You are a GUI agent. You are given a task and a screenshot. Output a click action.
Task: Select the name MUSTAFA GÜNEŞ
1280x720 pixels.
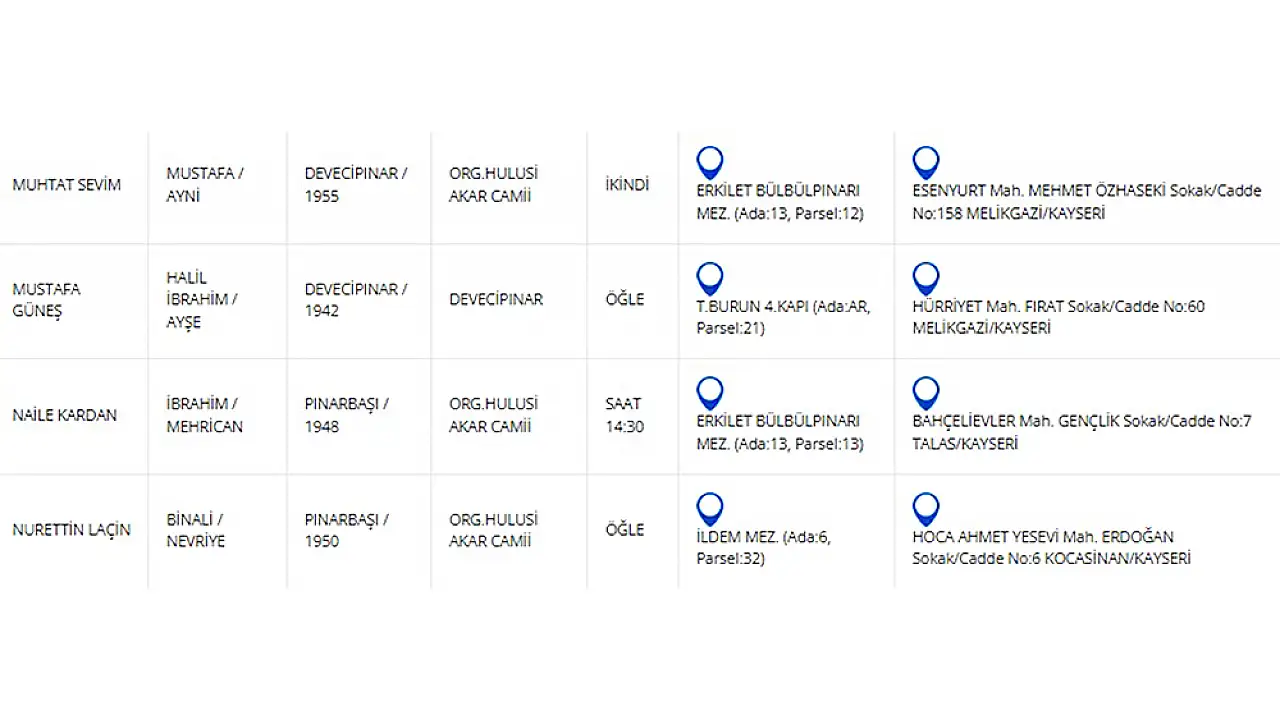tap(46, 299)
